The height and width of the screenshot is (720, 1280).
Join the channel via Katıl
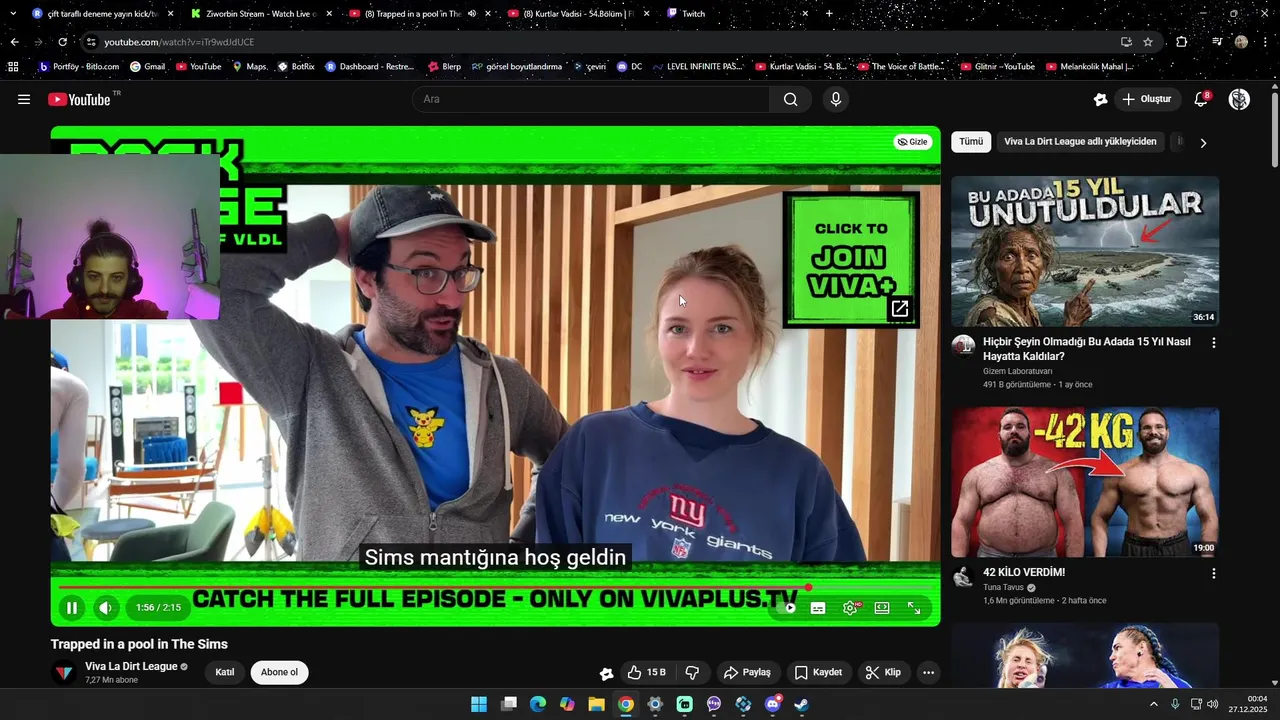pos(225,672)
